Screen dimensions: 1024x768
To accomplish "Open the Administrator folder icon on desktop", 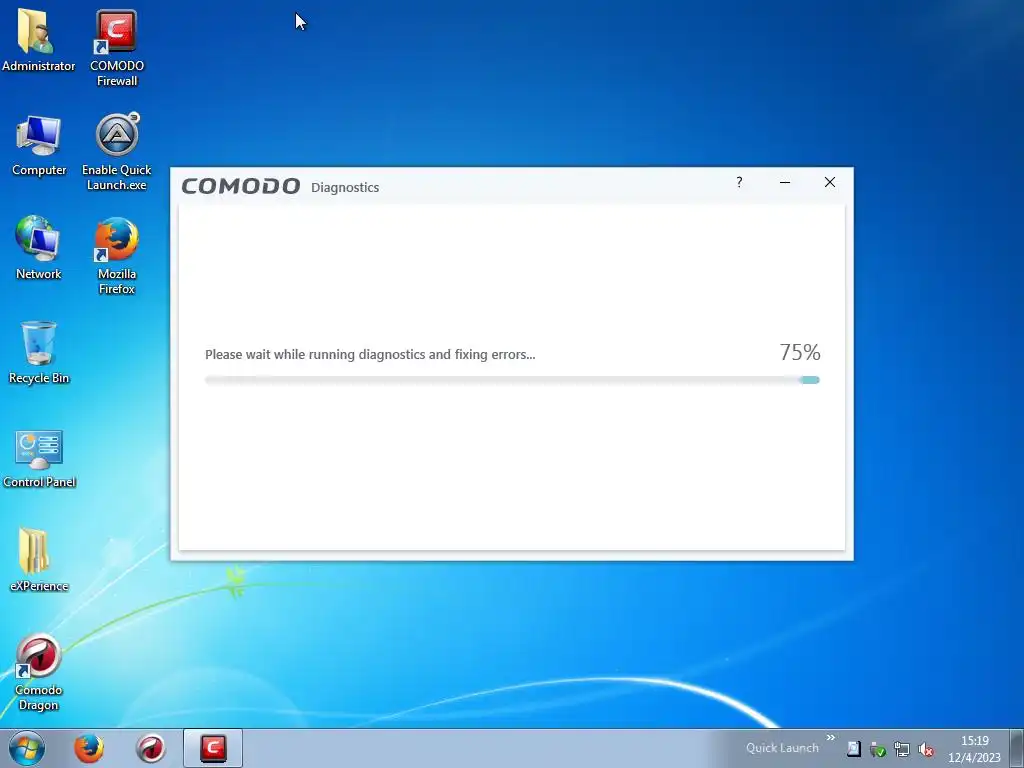I will click(x=38, y=40).
